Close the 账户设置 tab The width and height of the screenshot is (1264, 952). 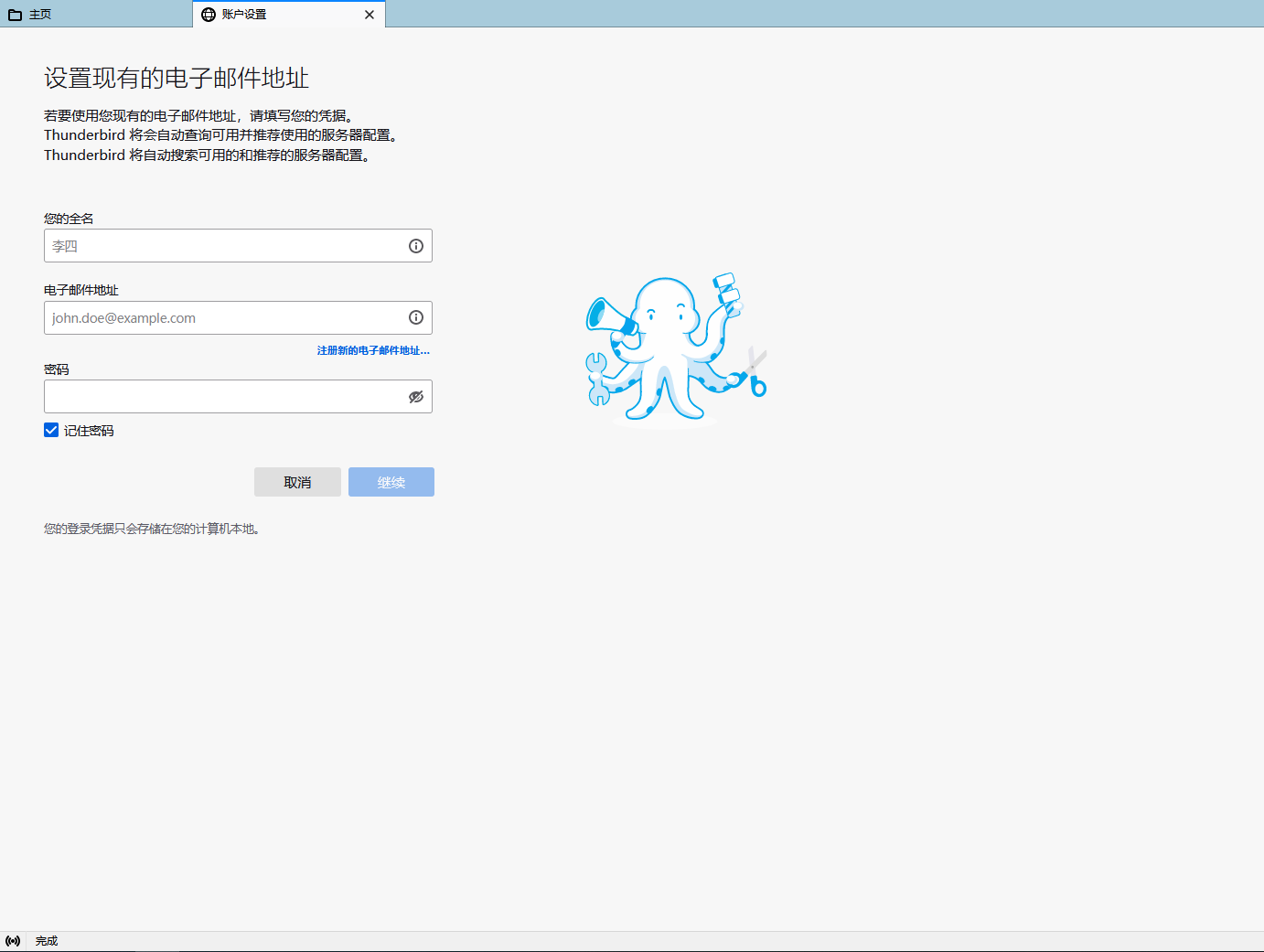point(370,15)
